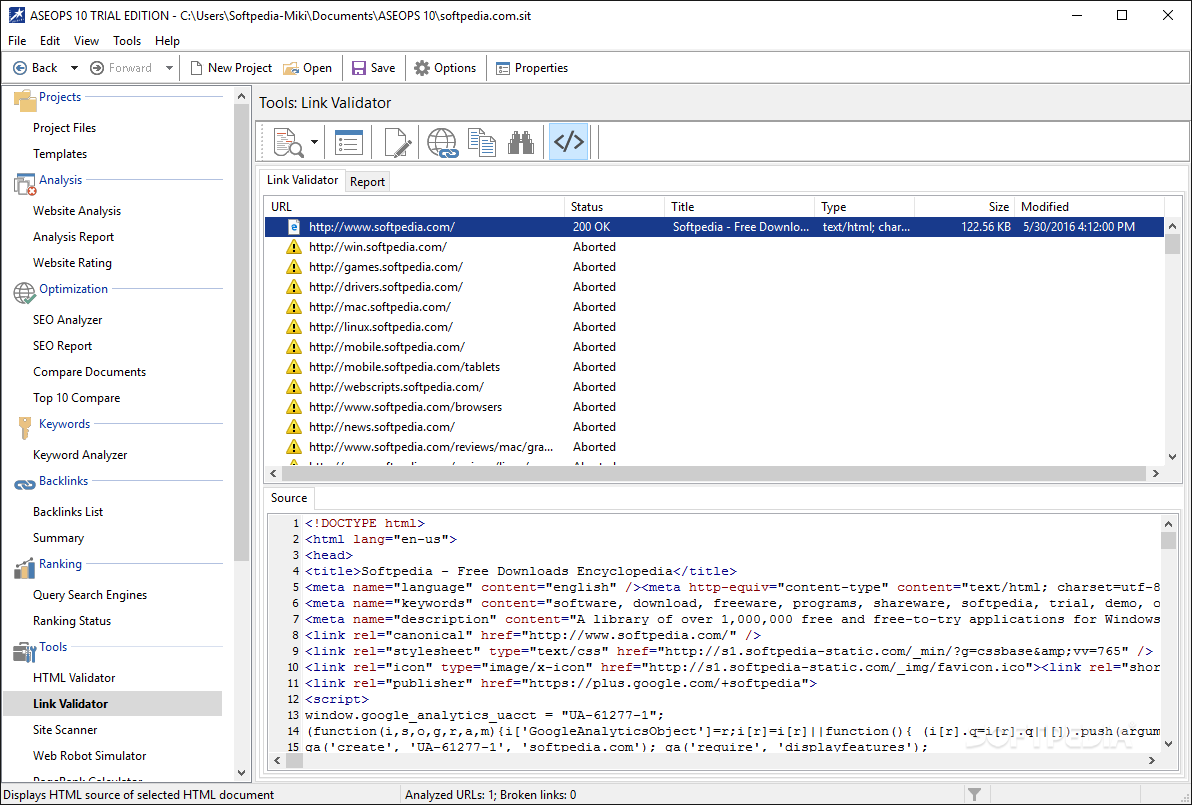Open the Edit menu
1192x805 pixels.
pyautogui.click(x=50, y=40)
